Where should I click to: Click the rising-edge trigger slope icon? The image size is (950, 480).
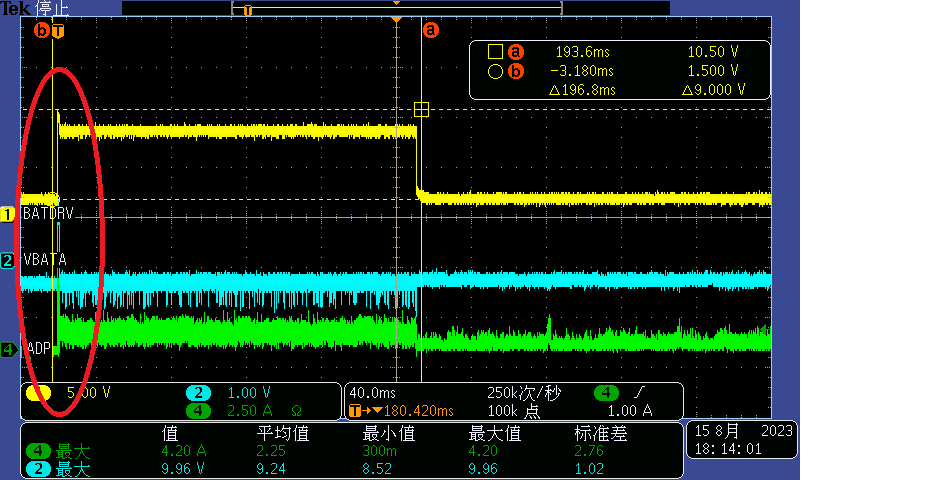click(x=639, y=393)
